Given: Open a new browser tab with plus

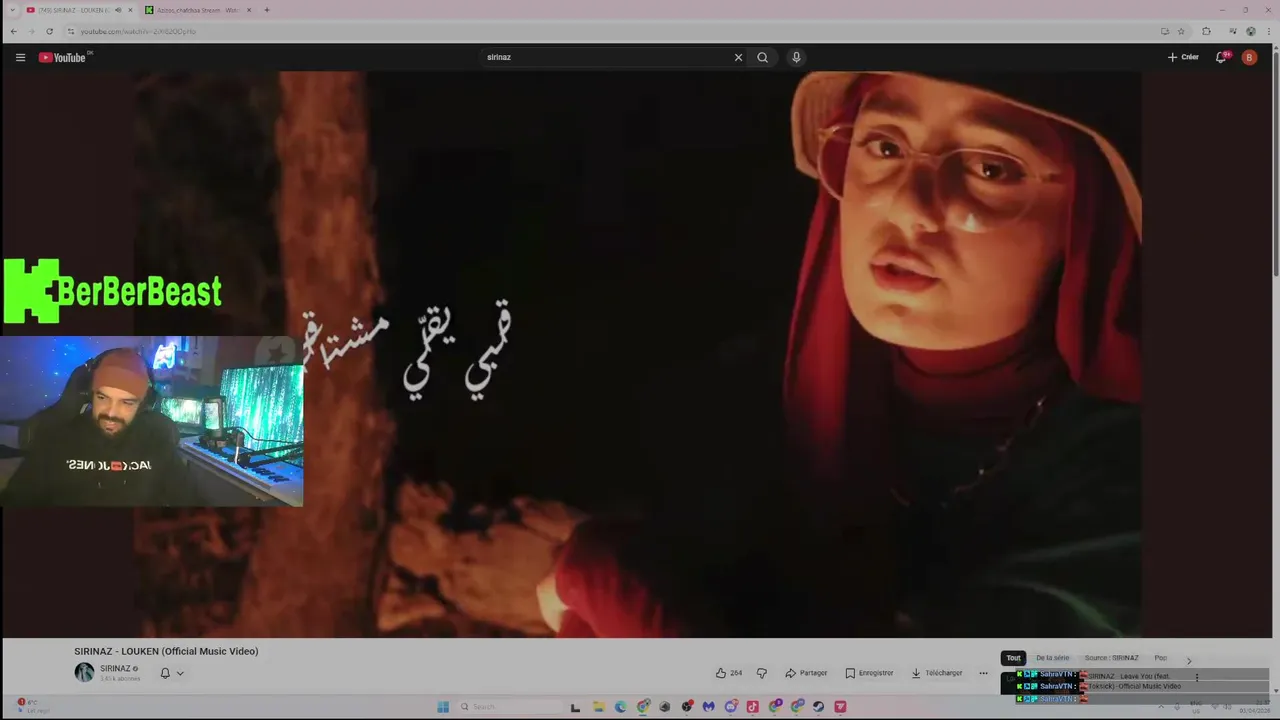Looking at the screenshot, I should (x=267, y=10).
